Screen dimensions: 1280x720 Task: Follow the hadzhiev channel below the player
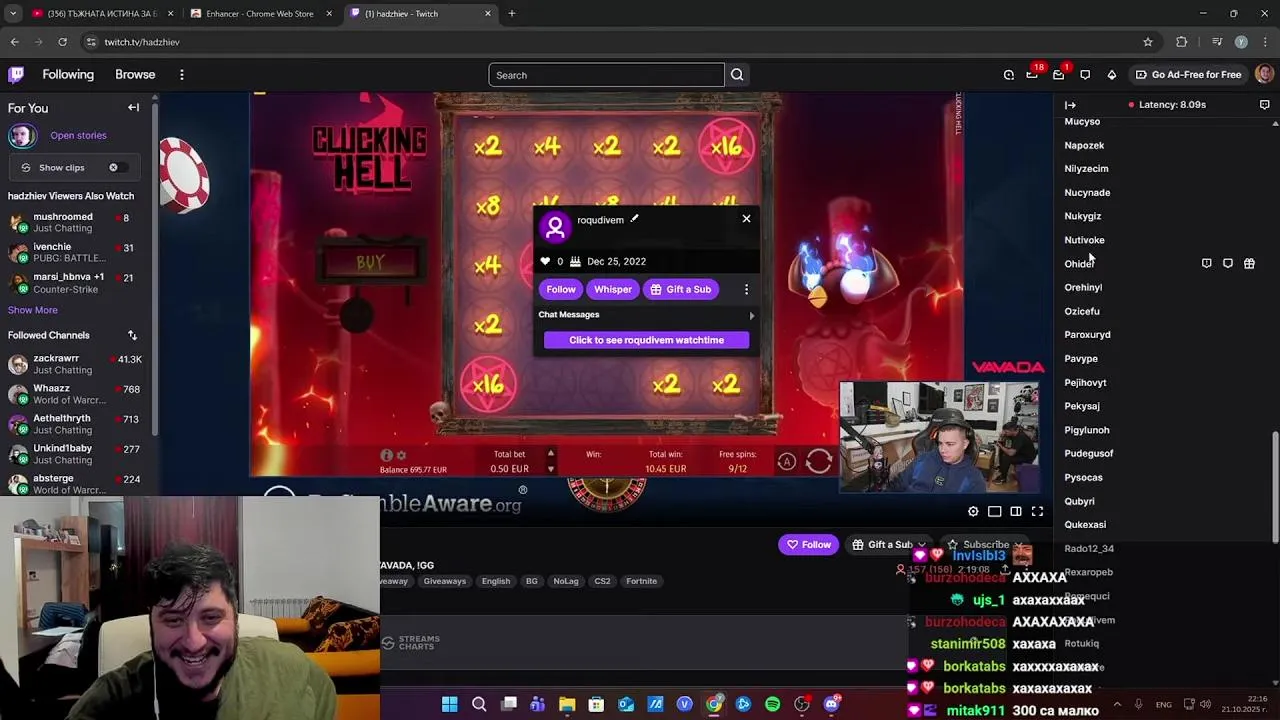(808, 545)
